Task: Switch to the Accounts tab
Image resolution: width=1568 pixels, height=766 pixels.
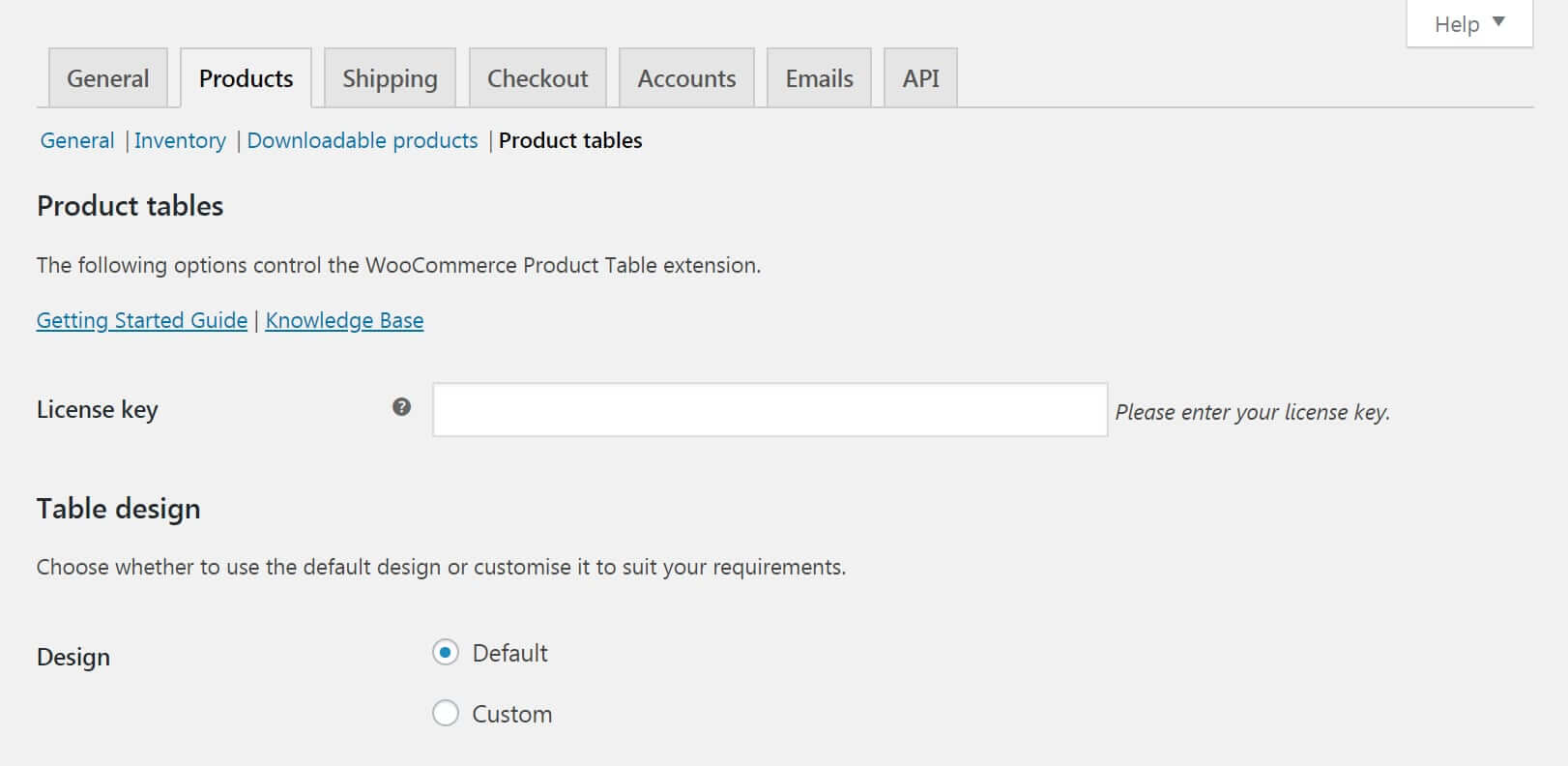Action: (x=685, y=77)
